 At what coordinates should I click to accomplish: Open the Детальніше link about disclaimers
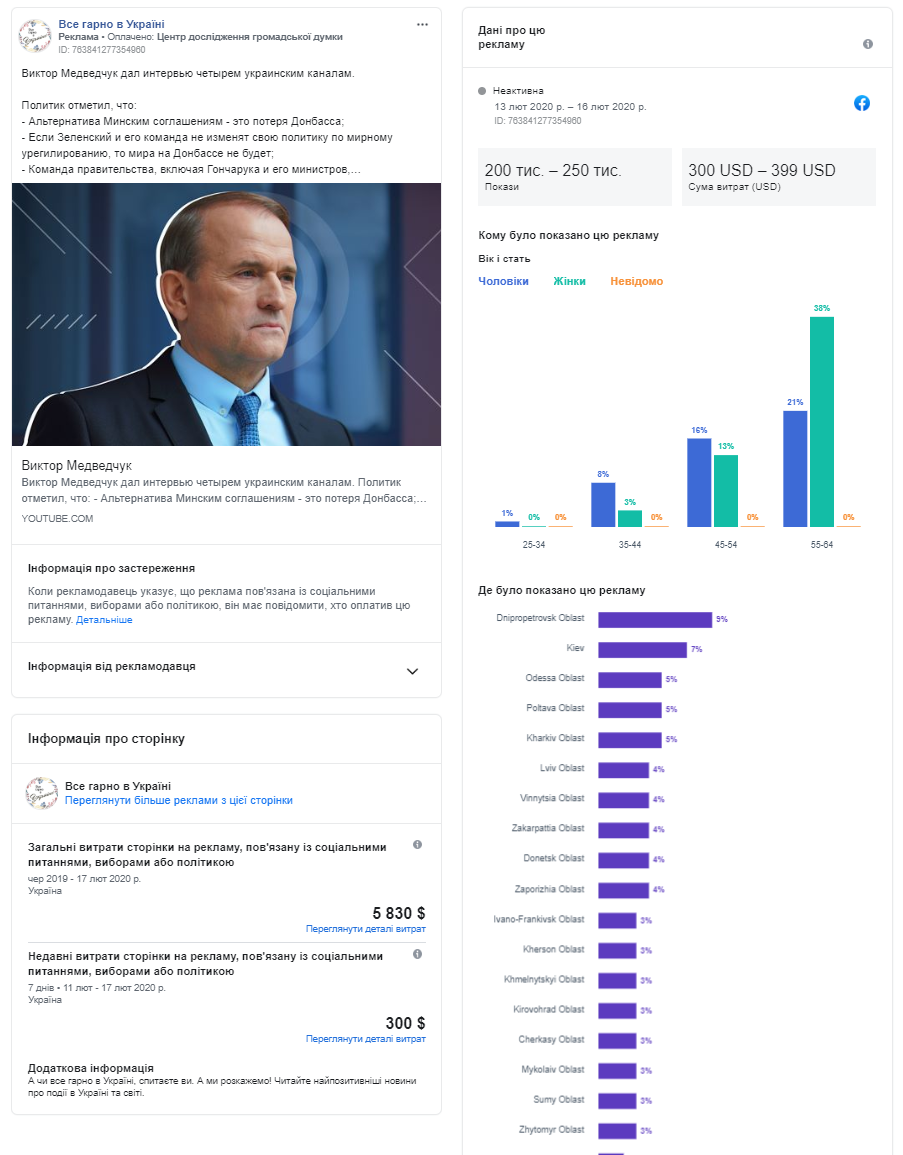(x=104, y=619)
